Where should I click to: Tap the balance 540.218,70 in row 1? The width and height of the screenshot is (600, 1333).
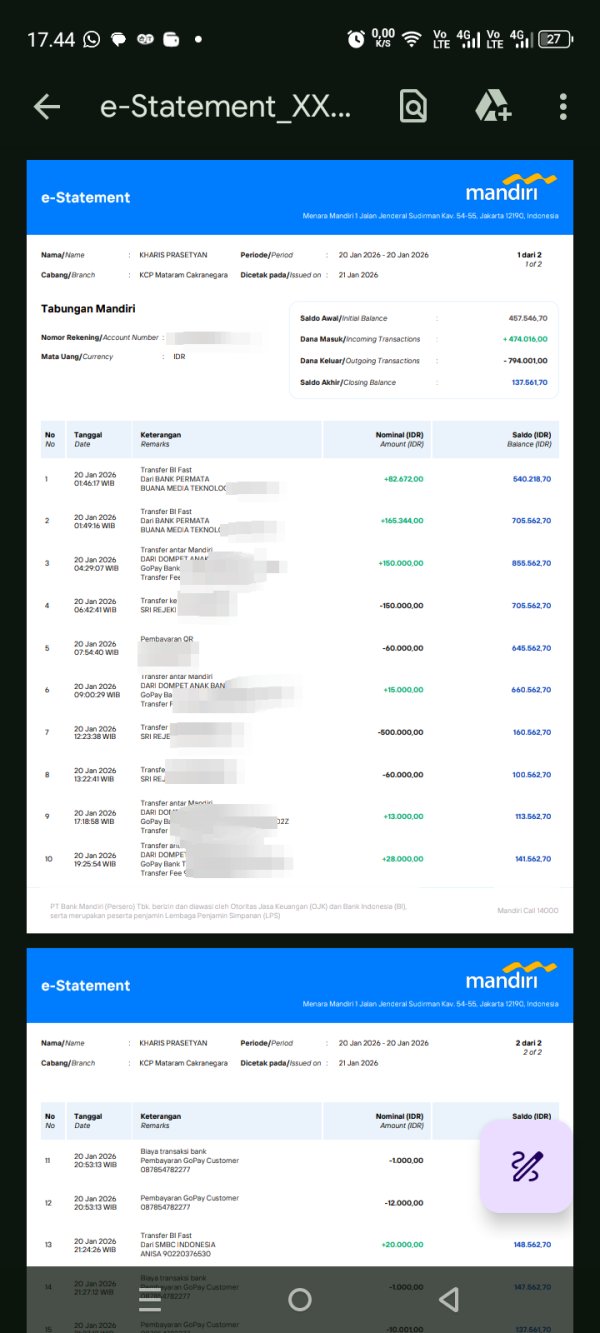pos(532,479)
